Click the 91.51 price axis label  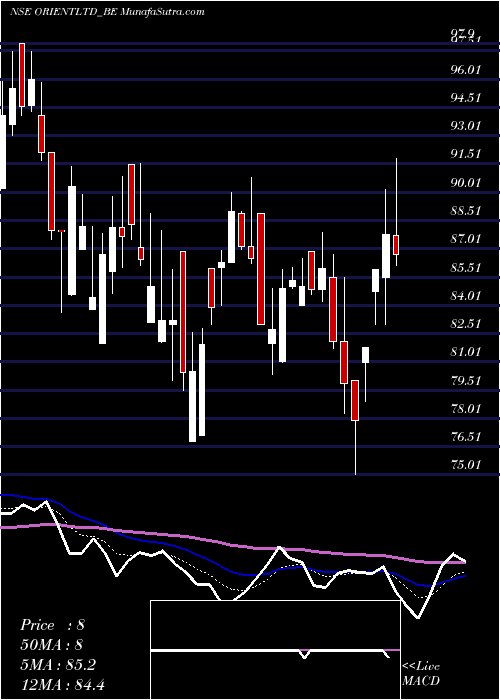point(466,154)
